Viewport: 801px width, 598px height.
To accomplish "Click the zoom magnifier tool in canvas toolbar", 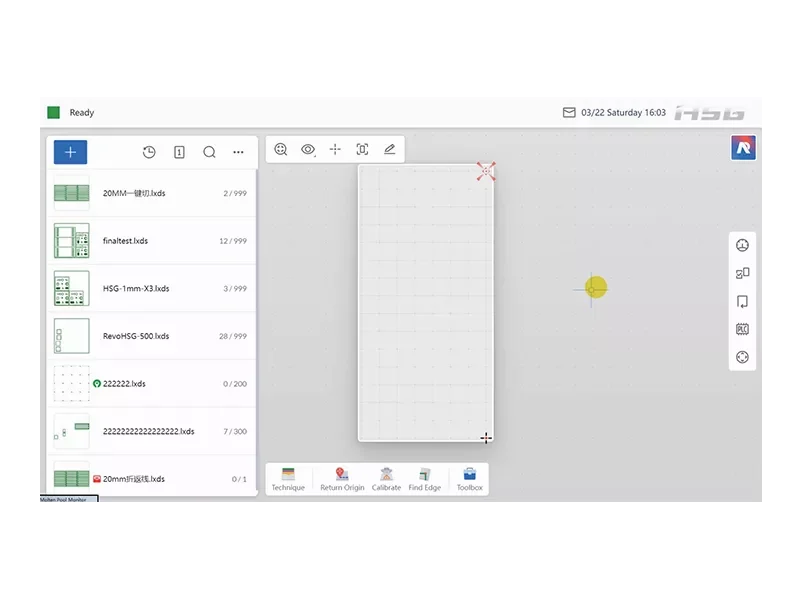I will 280,149.
